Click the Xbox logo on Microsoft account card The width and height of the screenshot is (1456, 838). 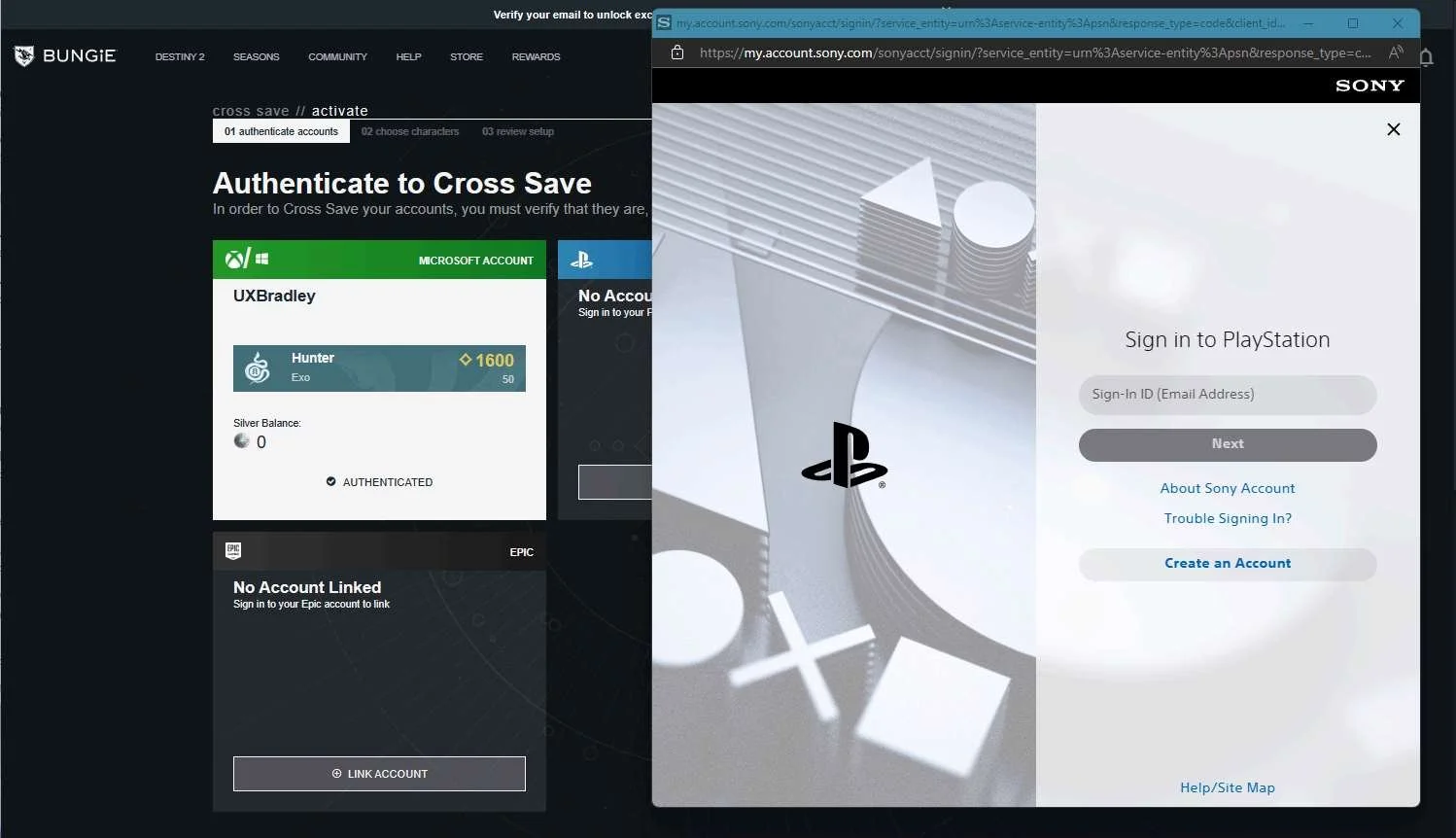[234, 260]
